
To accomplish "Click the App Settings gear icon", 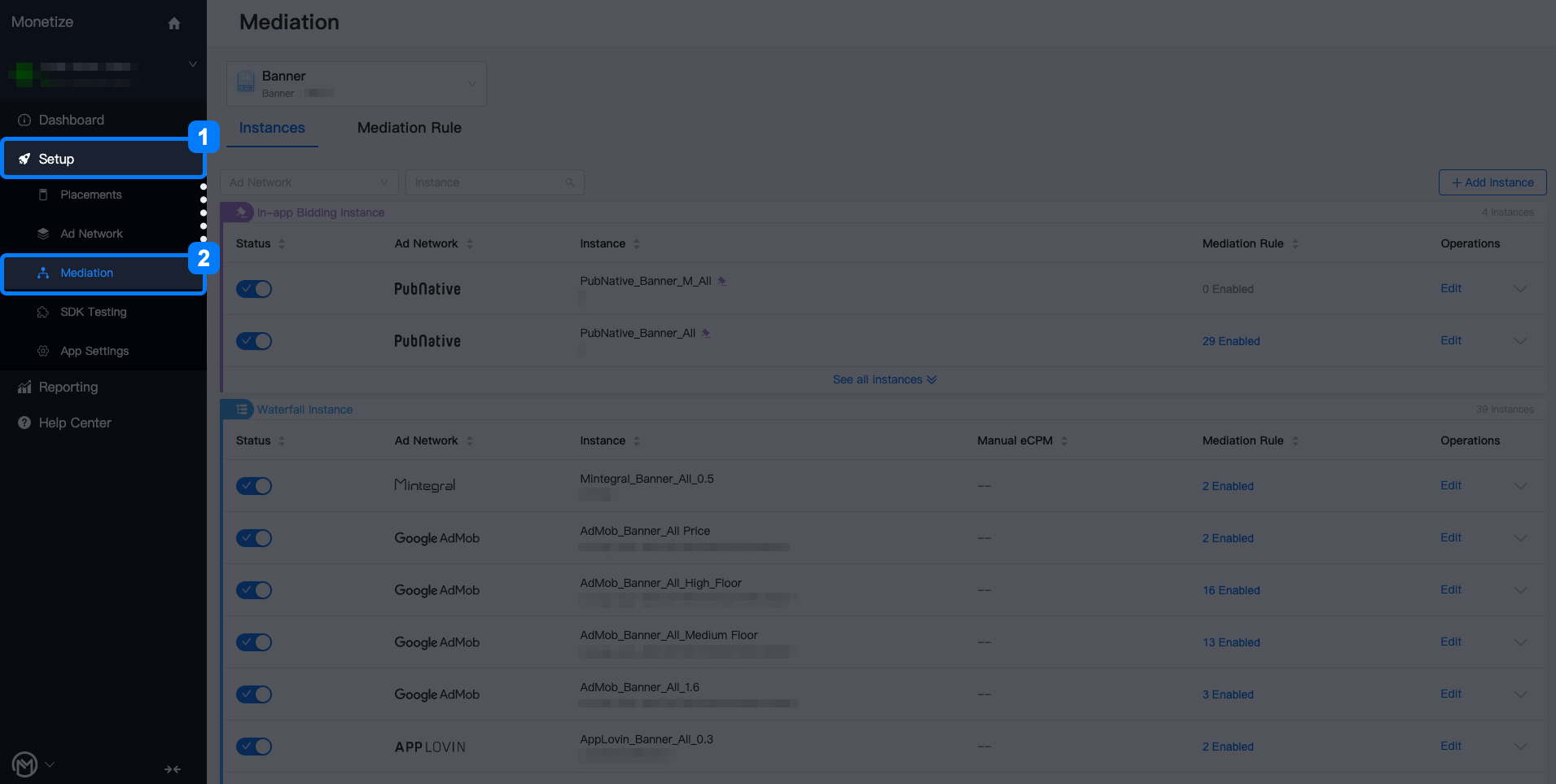I will pyautogui.click(x=43, y=351).
